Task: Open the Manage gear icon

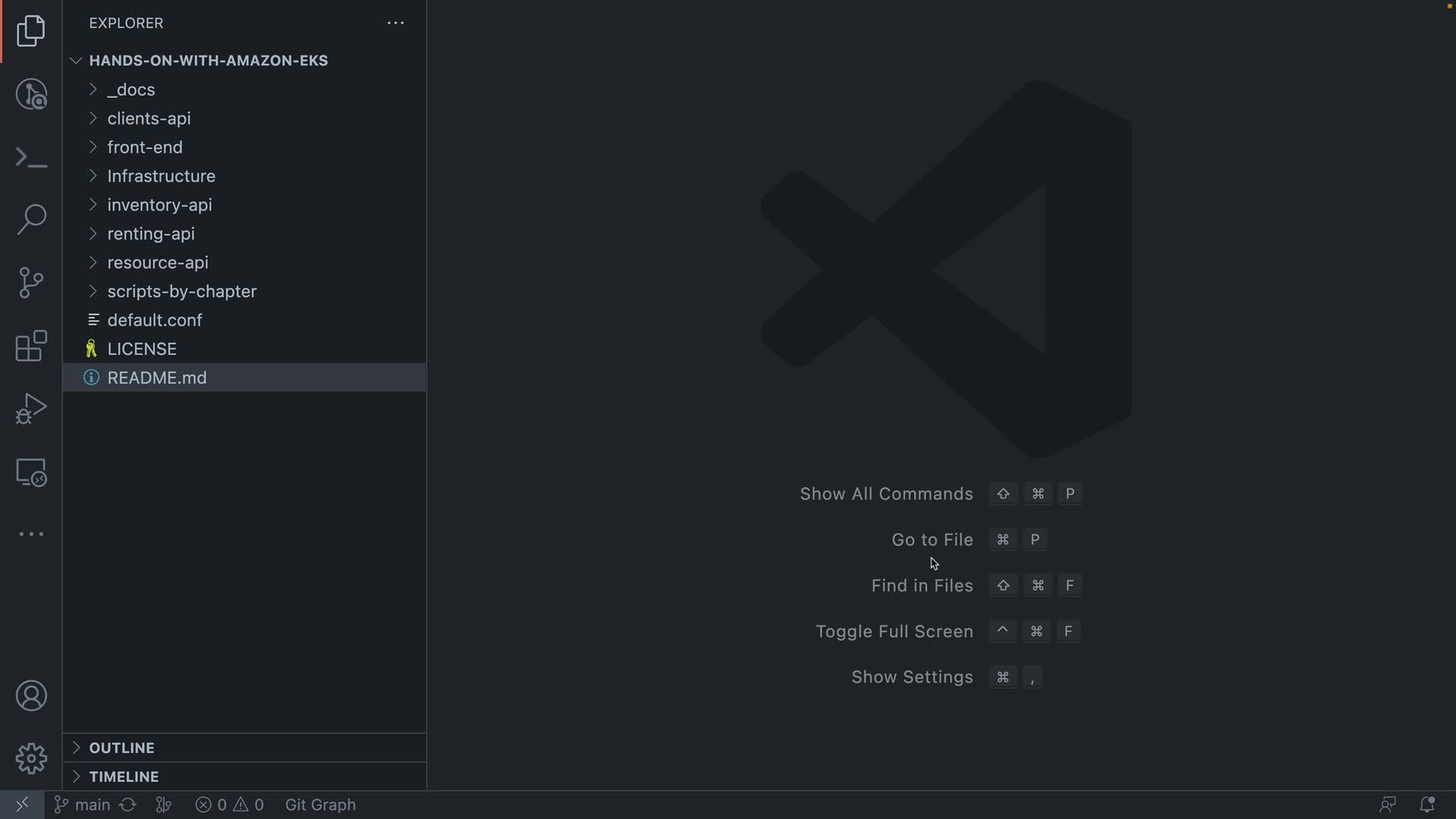Action: tap(31, 758)
